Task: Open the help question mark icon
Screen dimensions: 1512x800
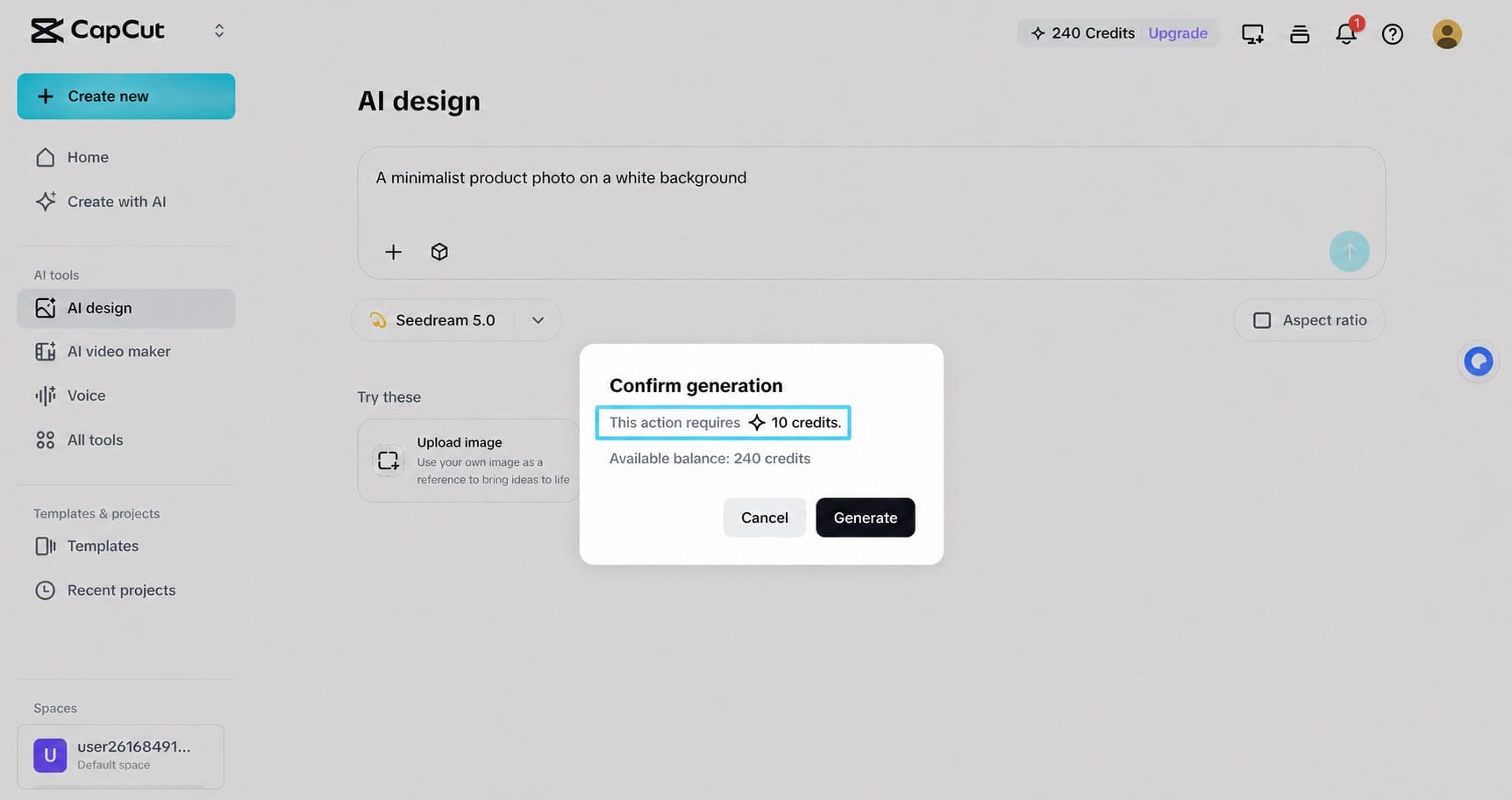Action: click(x=1393, y=34)
